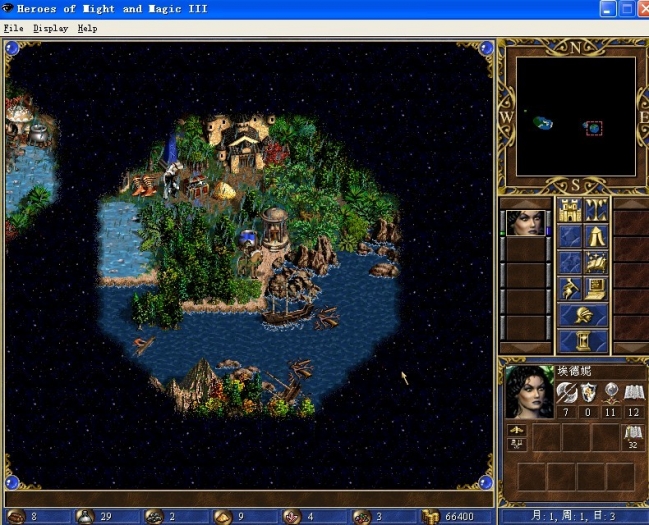Viewport: 649px width, 525px height.
Task: Select next hero helmet button
Action: (x=583, y=316)
